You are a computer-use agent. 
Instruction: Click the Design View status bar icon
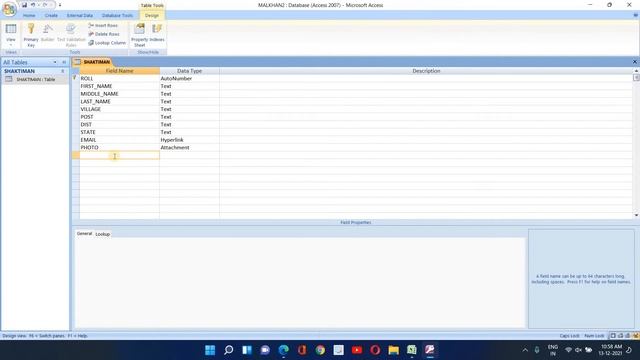(636, 336)
